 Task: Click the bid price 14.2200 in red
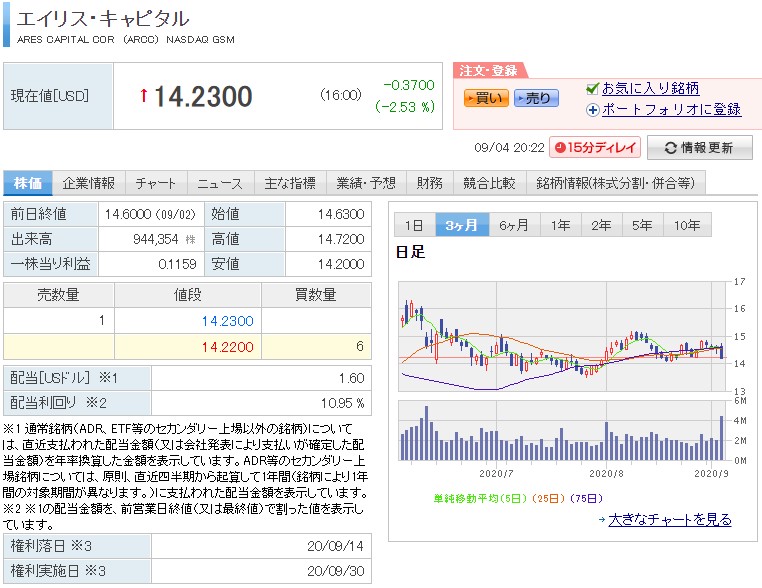click(x=227, y=347)
